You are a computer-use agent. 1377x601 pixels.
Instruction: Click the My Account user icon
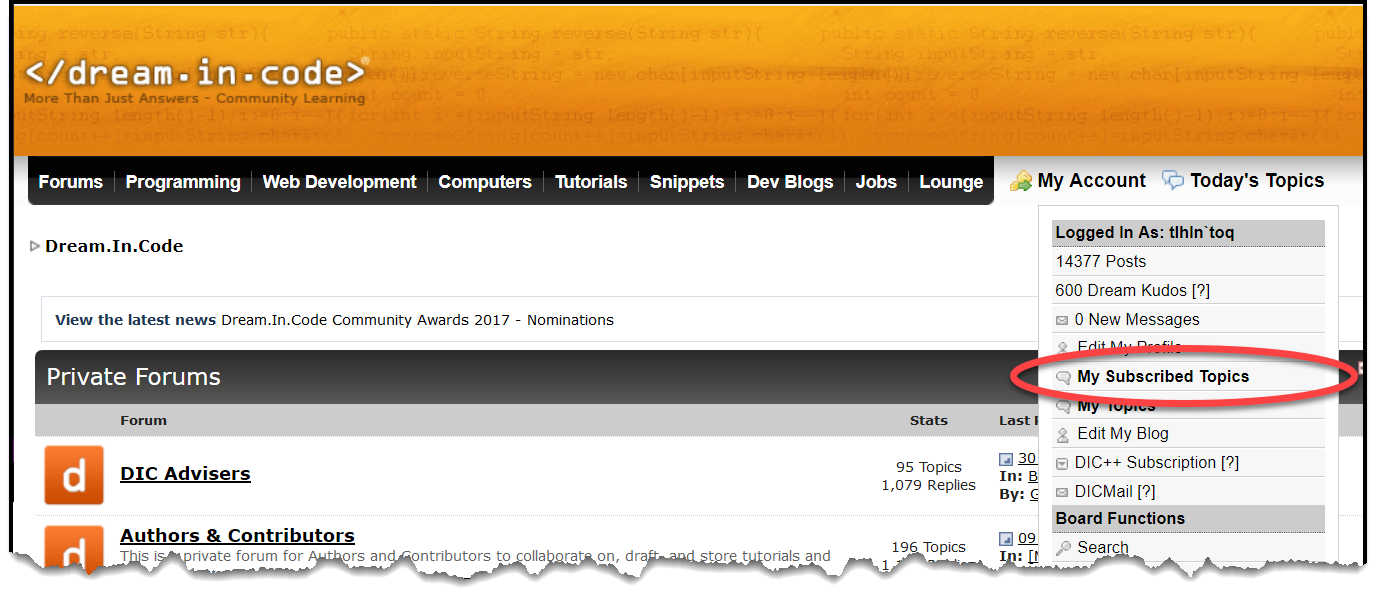[1021, 182]
